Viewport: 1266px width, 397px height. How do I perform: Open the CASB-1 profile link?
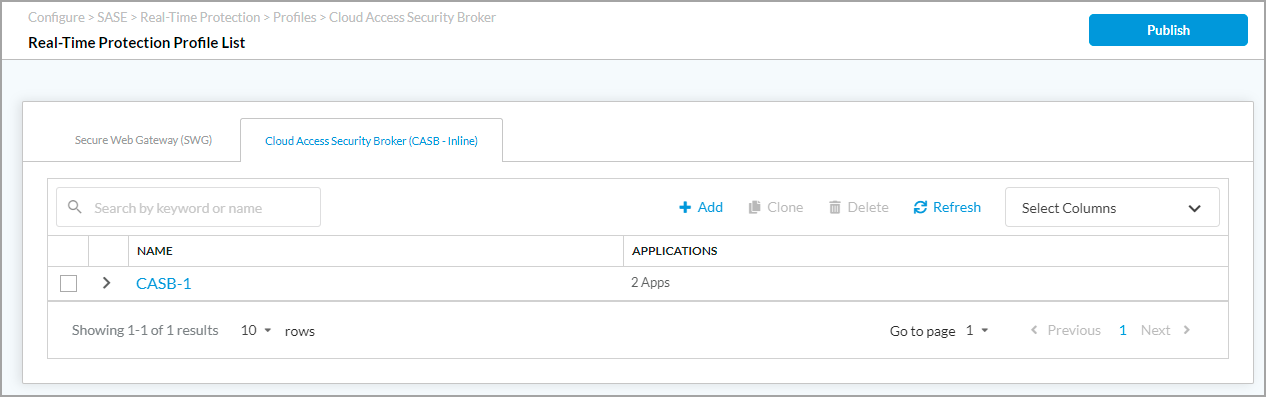coord(163,283)
